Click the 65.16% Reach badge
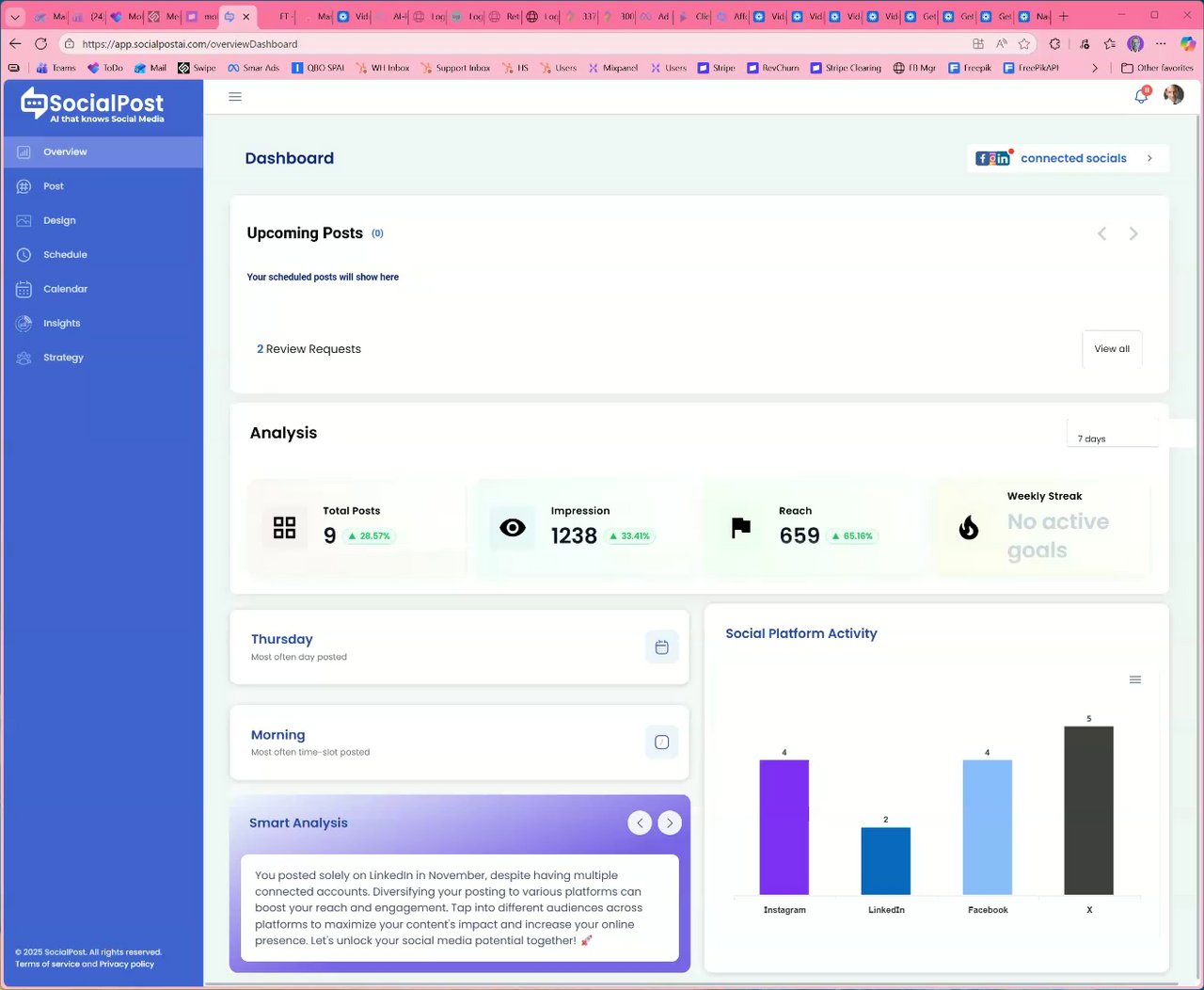 (x=853, y=536)
